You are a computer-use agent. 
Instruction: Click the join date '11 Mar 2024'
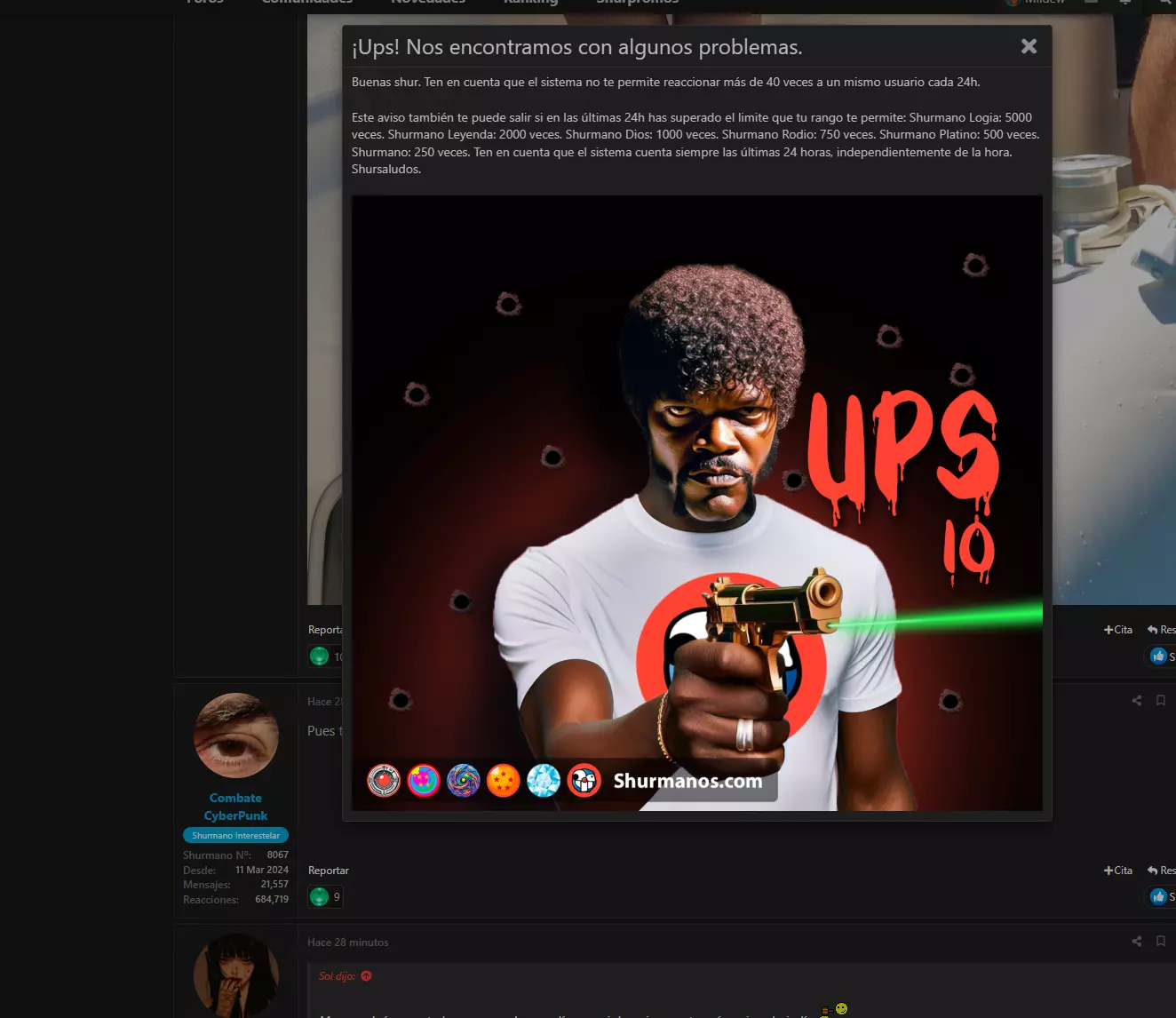262,871
